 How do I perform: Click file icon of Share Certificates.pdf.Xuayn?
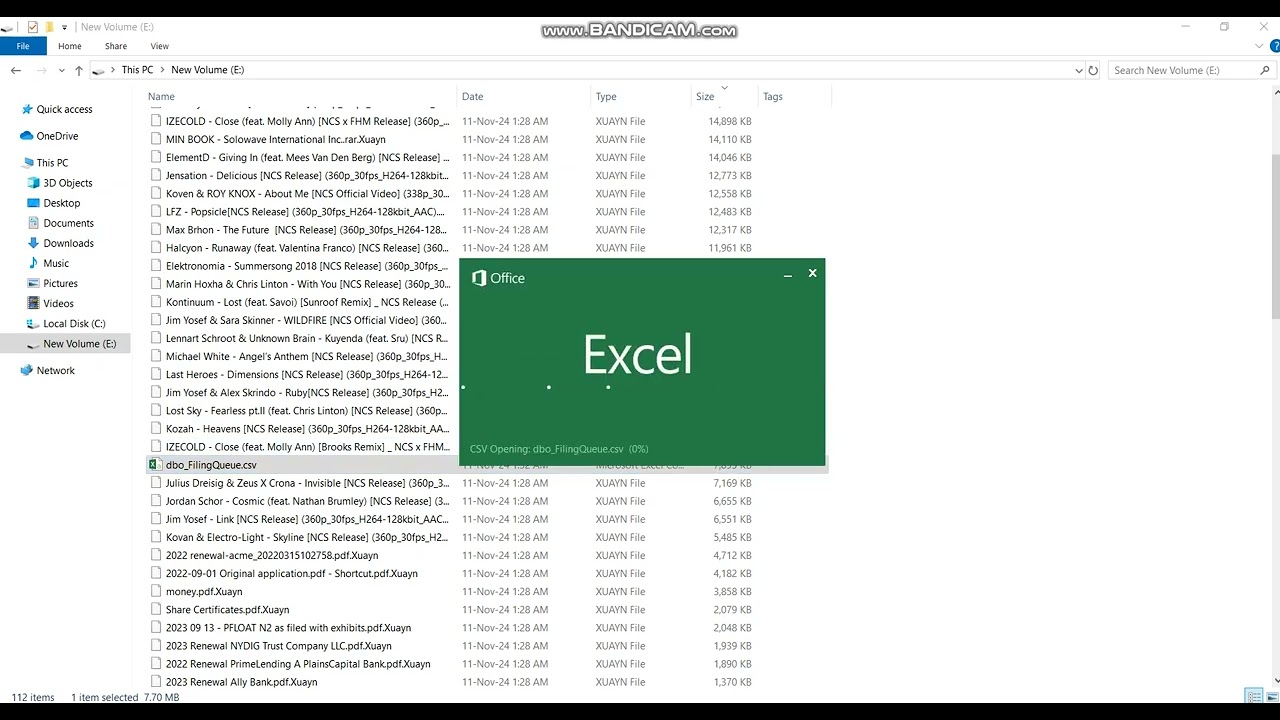(156, 609)
